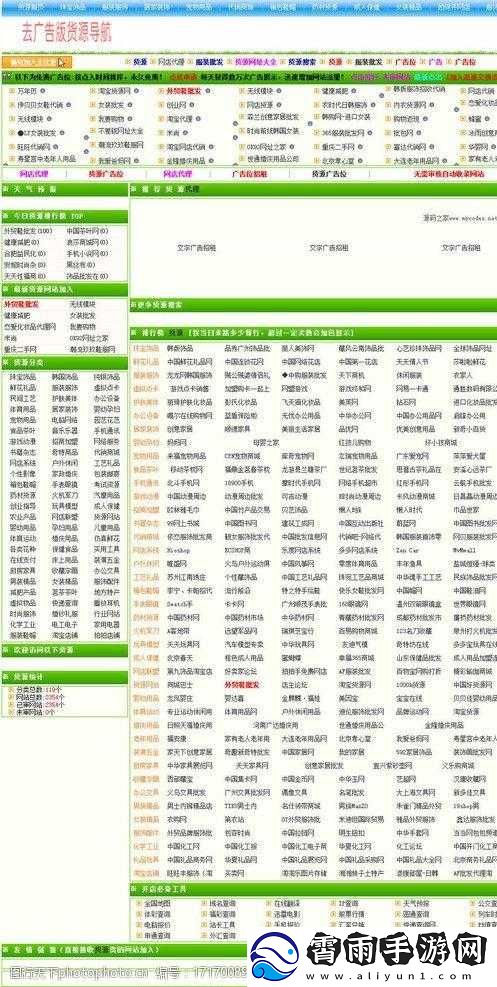
Task: Open the 天天情人节 link
Action: click(x=412, y=362)
